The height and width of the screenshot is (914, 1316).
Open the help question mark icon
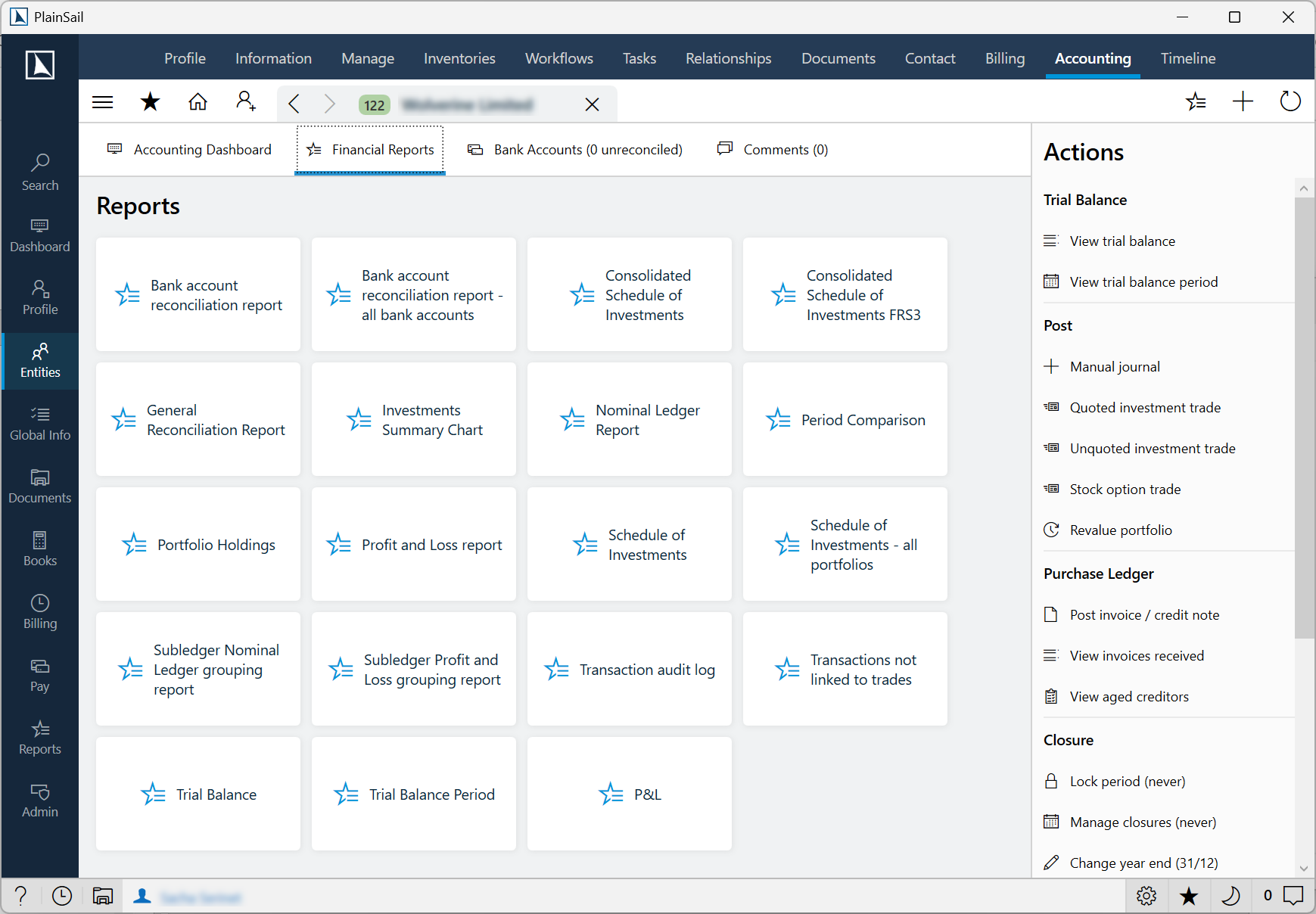[20, 896]
